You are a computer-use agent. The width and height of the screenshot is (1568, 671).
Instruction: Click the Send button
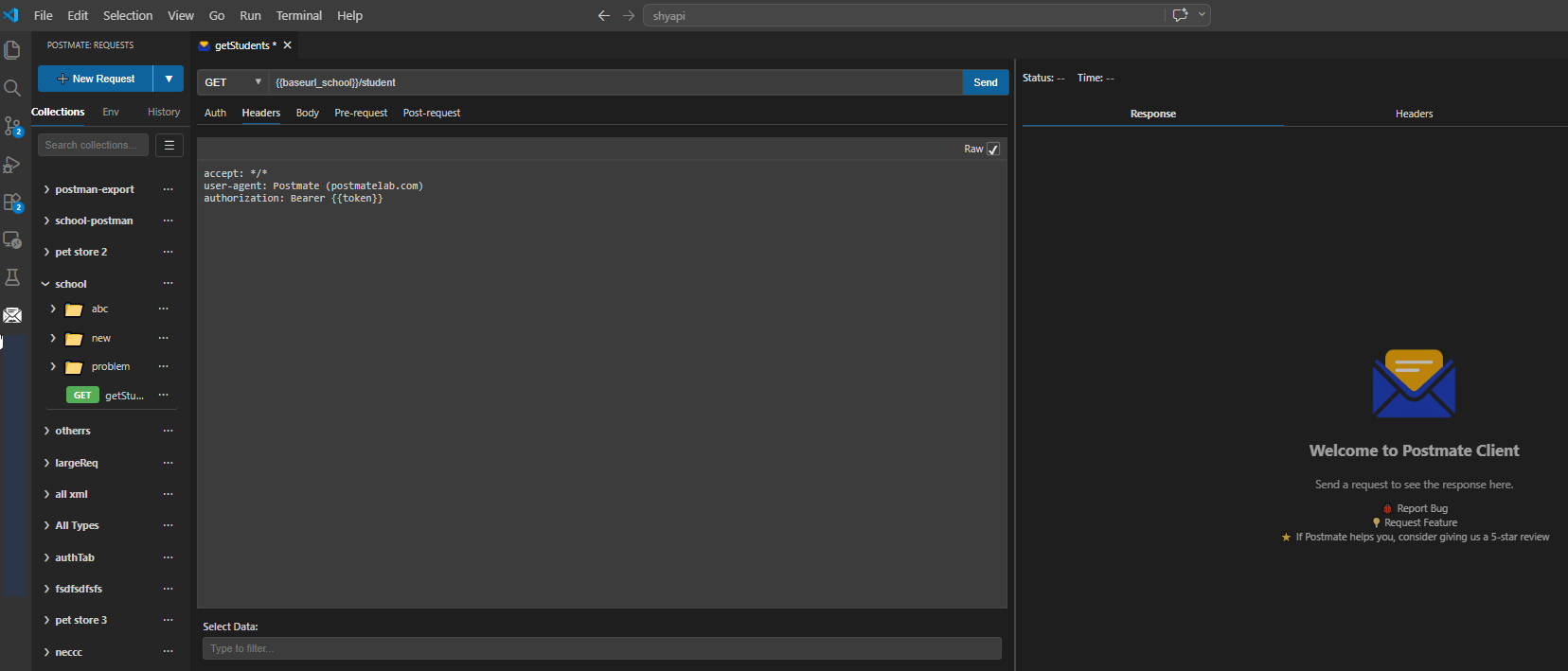(986, 82)
